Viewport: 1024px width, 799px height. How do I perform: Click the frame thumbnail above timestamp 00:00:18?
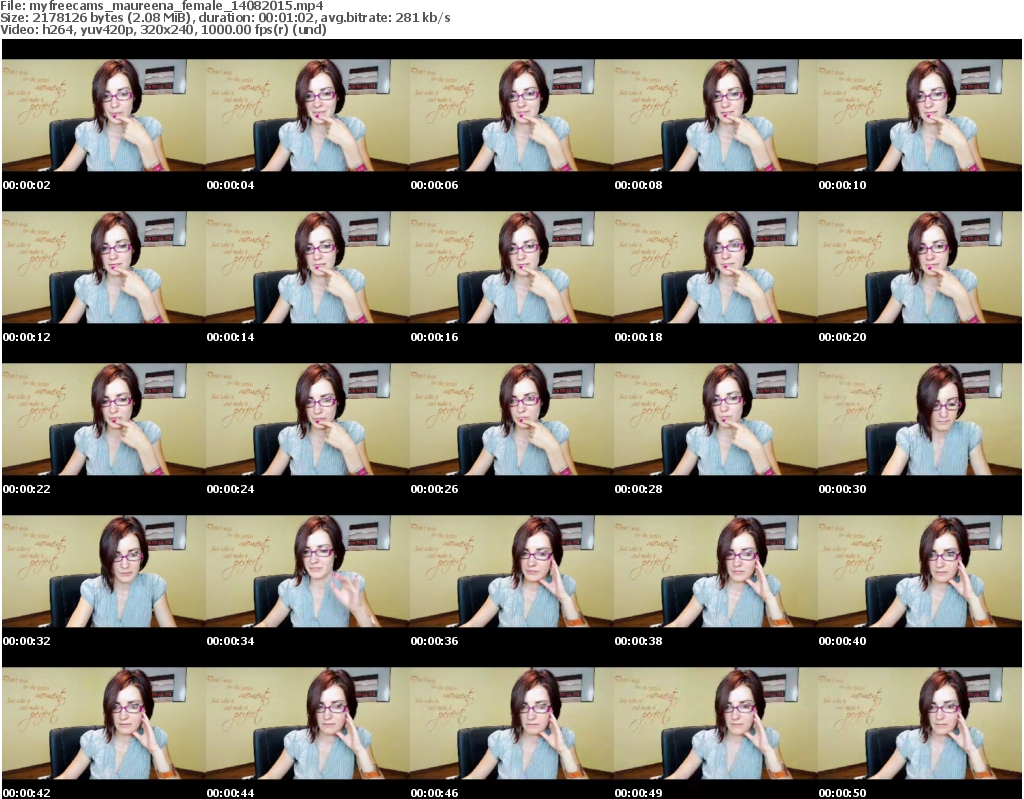click(715, 268)
